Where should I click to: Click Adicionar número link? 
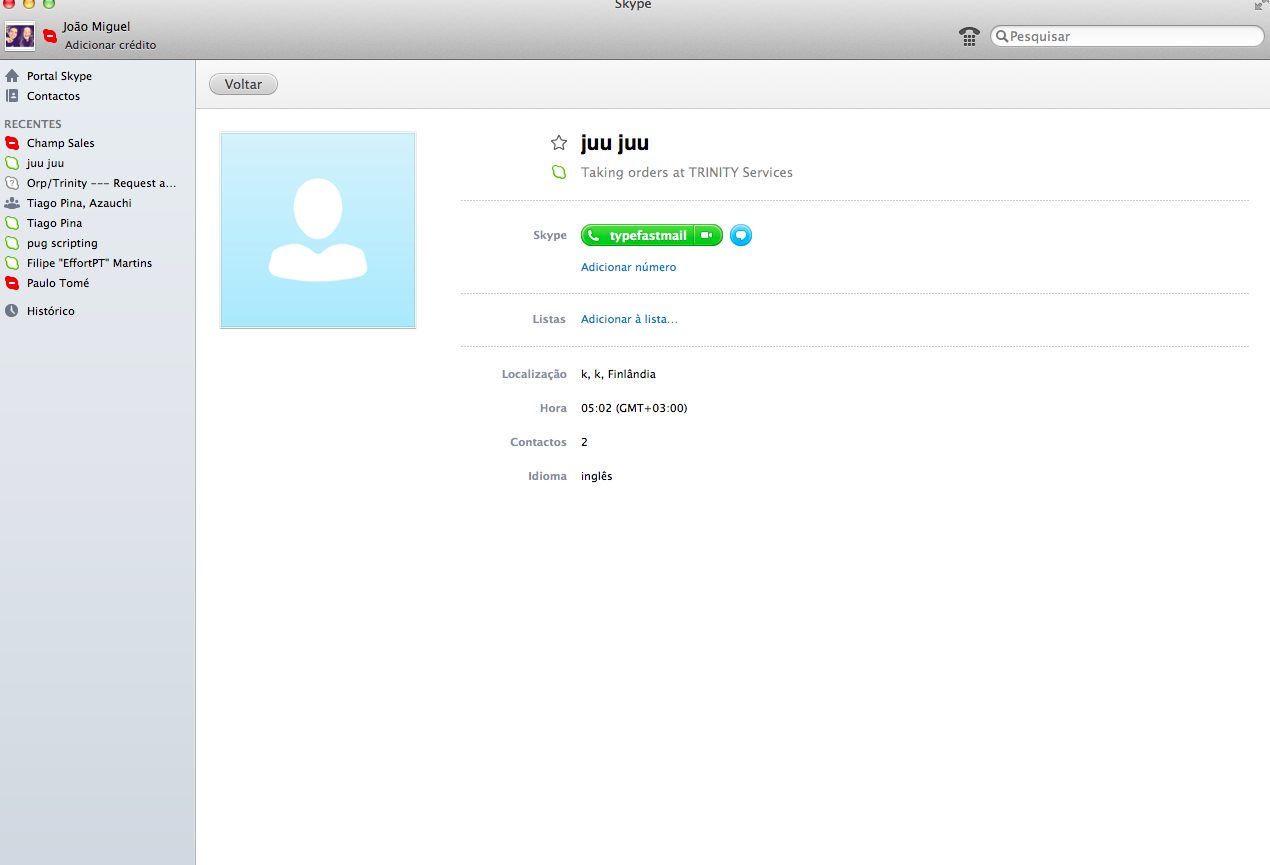coord(628,267)
